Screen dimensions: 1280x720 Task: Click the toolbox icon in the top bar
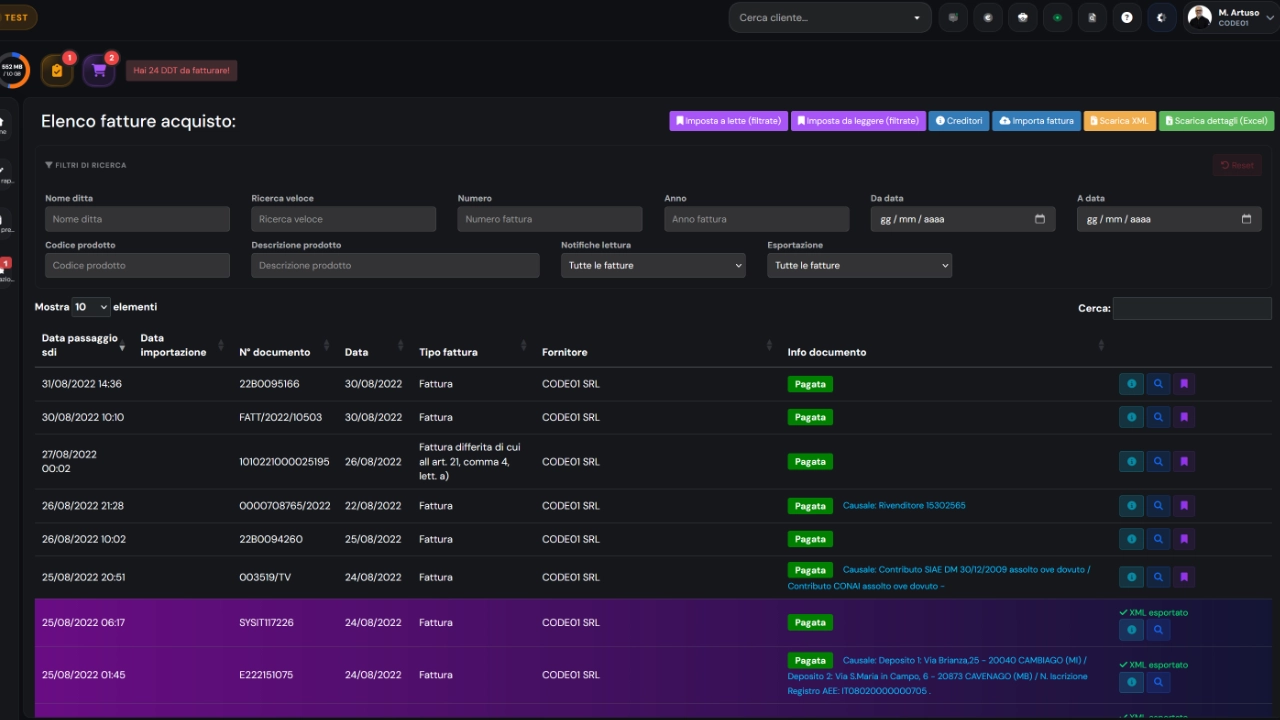coord(1022,17)
